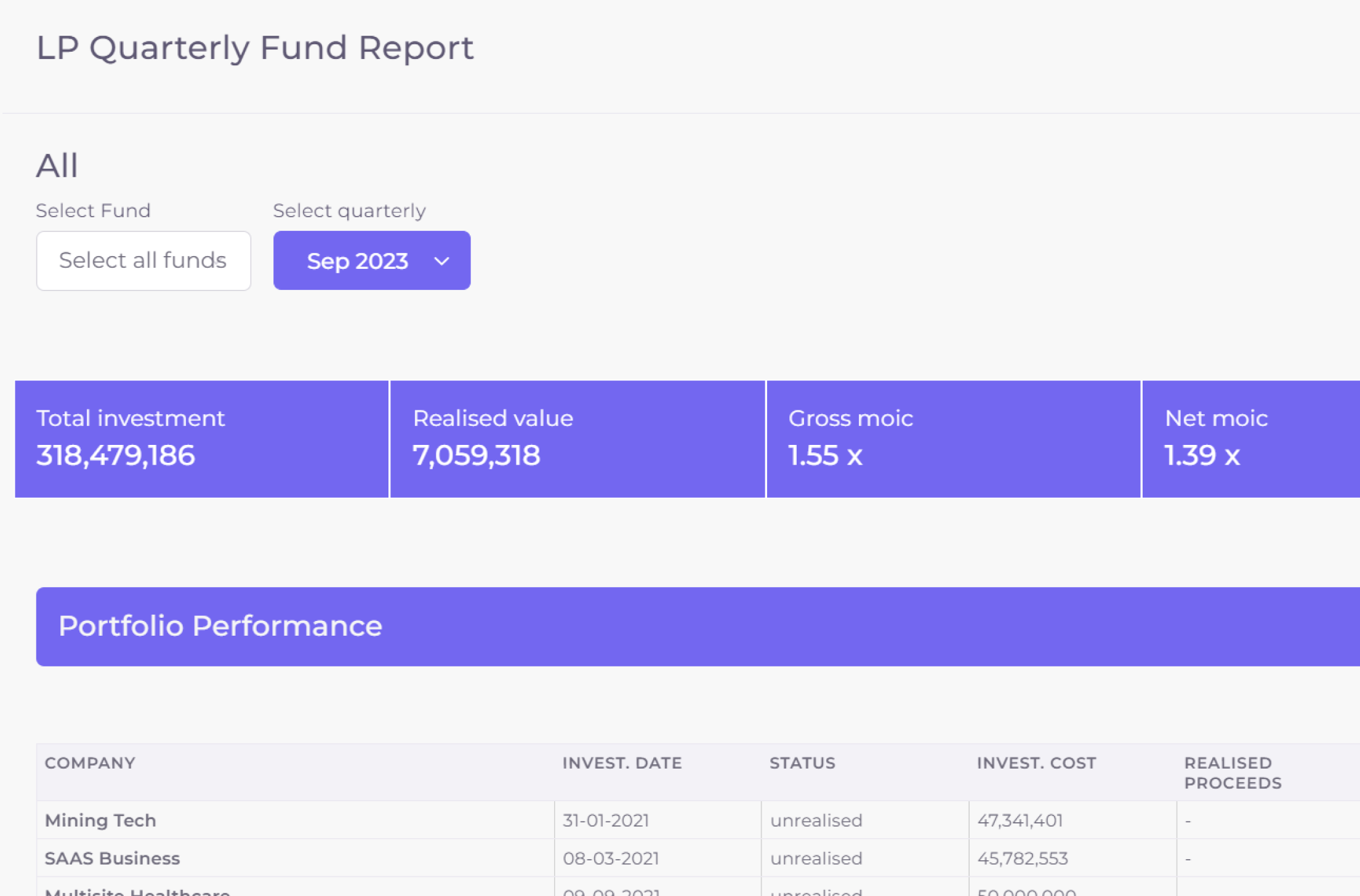Sort by the REALISED PROCEEDS column header

click(x=1232, y=772)
